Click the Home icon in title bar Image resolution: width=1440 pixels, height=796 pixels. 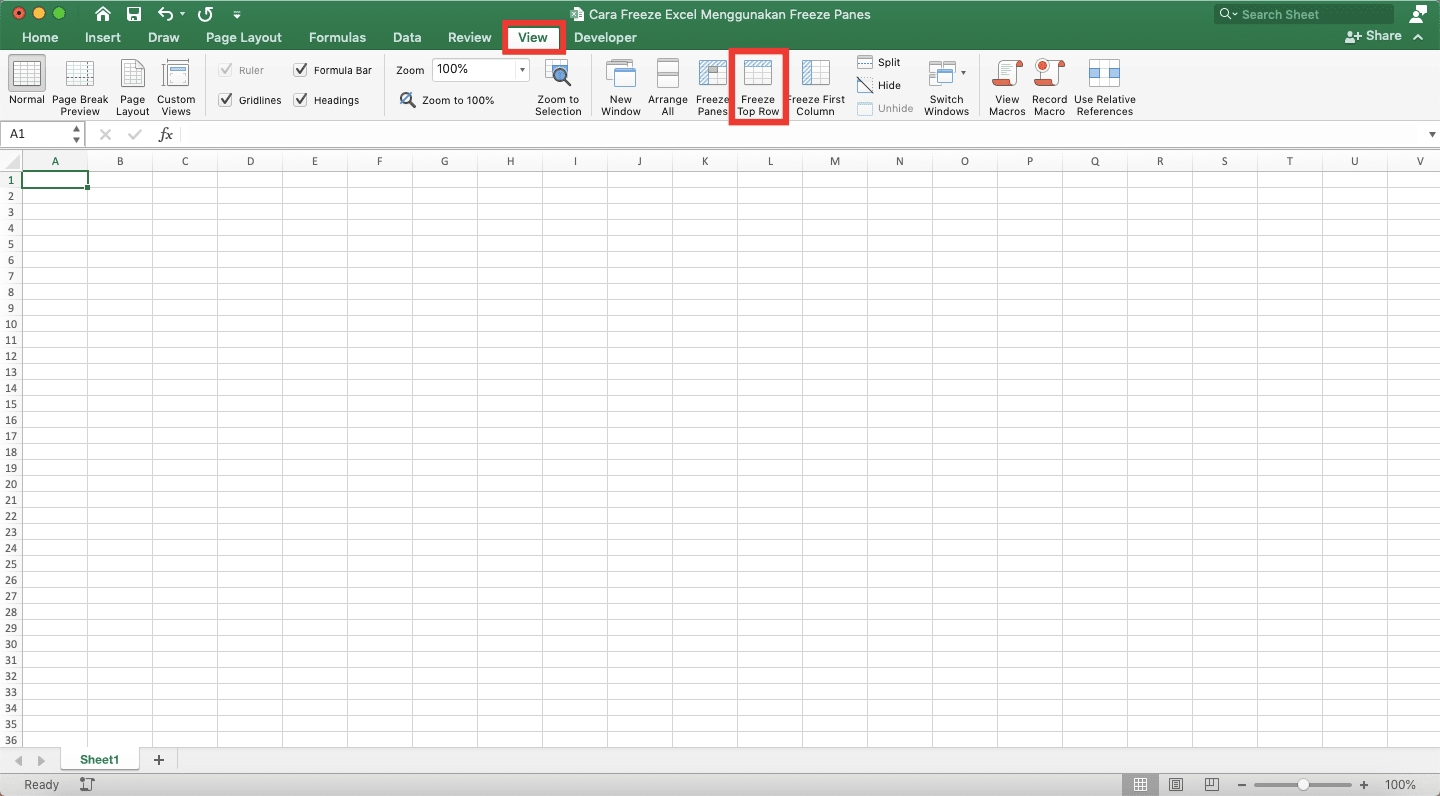103,14
